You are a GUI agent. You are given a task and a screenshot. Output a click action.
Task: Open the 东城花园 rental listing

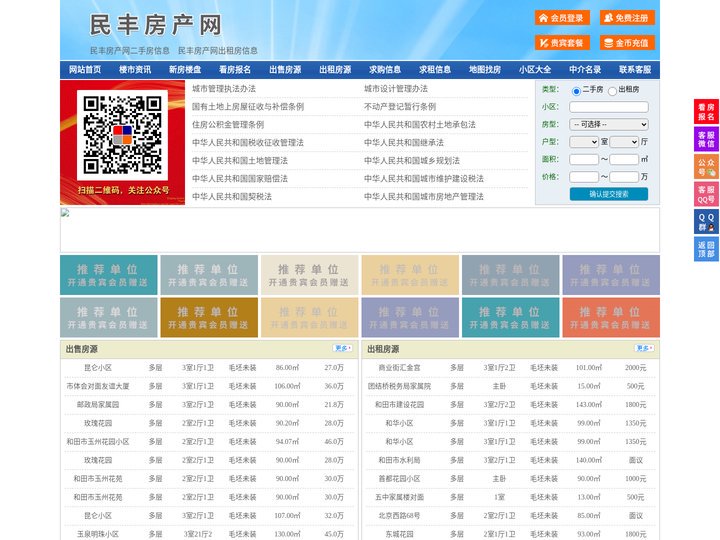[x=399, y=534]
